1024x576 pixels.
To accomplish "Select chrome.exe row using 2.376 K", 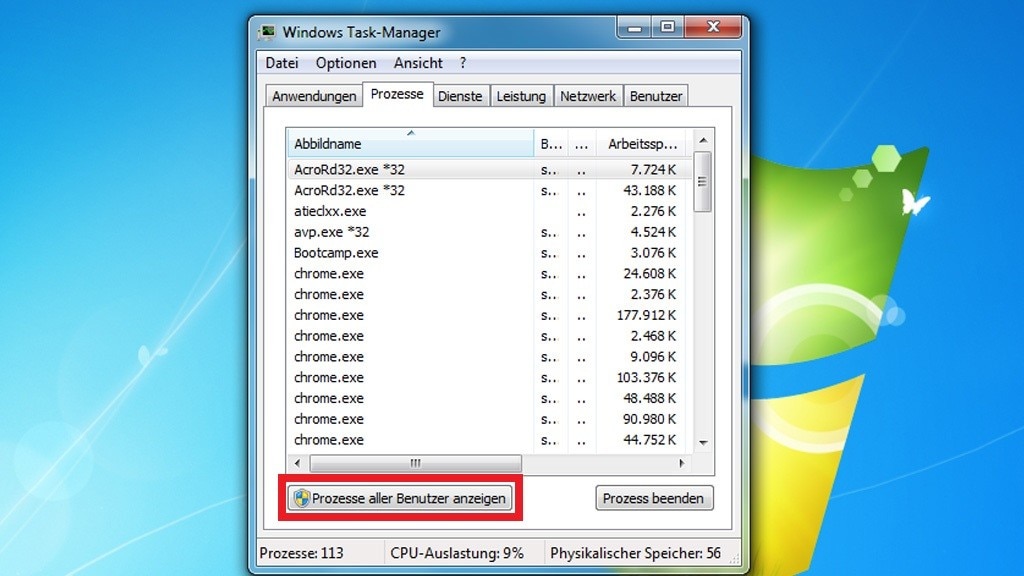I will click(x=488, y=295).
